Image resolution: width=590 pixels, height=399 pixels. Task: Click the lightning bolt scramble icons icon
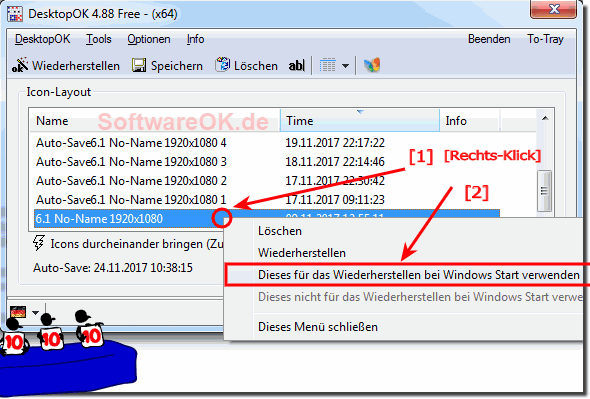[x=38, y=243]
